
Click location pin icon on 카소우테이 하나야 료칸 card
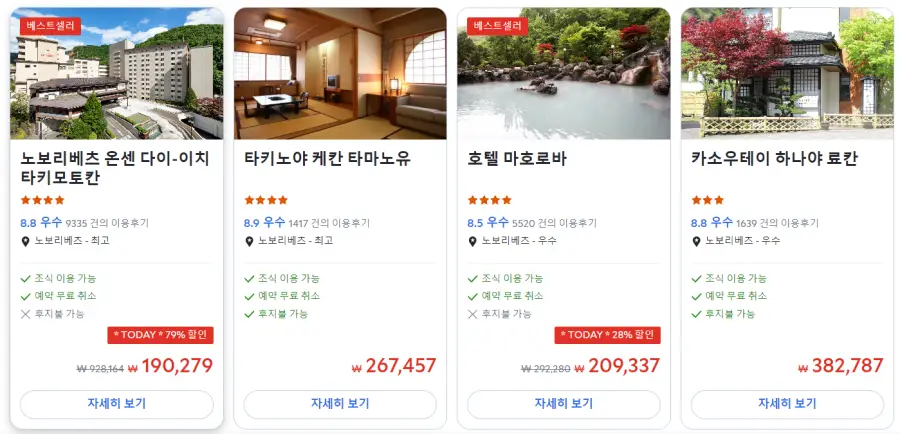coord(696,241)
